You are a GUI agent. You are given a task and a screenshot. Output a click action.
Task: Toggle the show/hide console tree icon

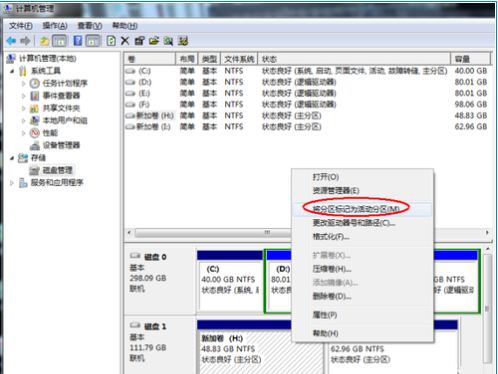point(59,41)
